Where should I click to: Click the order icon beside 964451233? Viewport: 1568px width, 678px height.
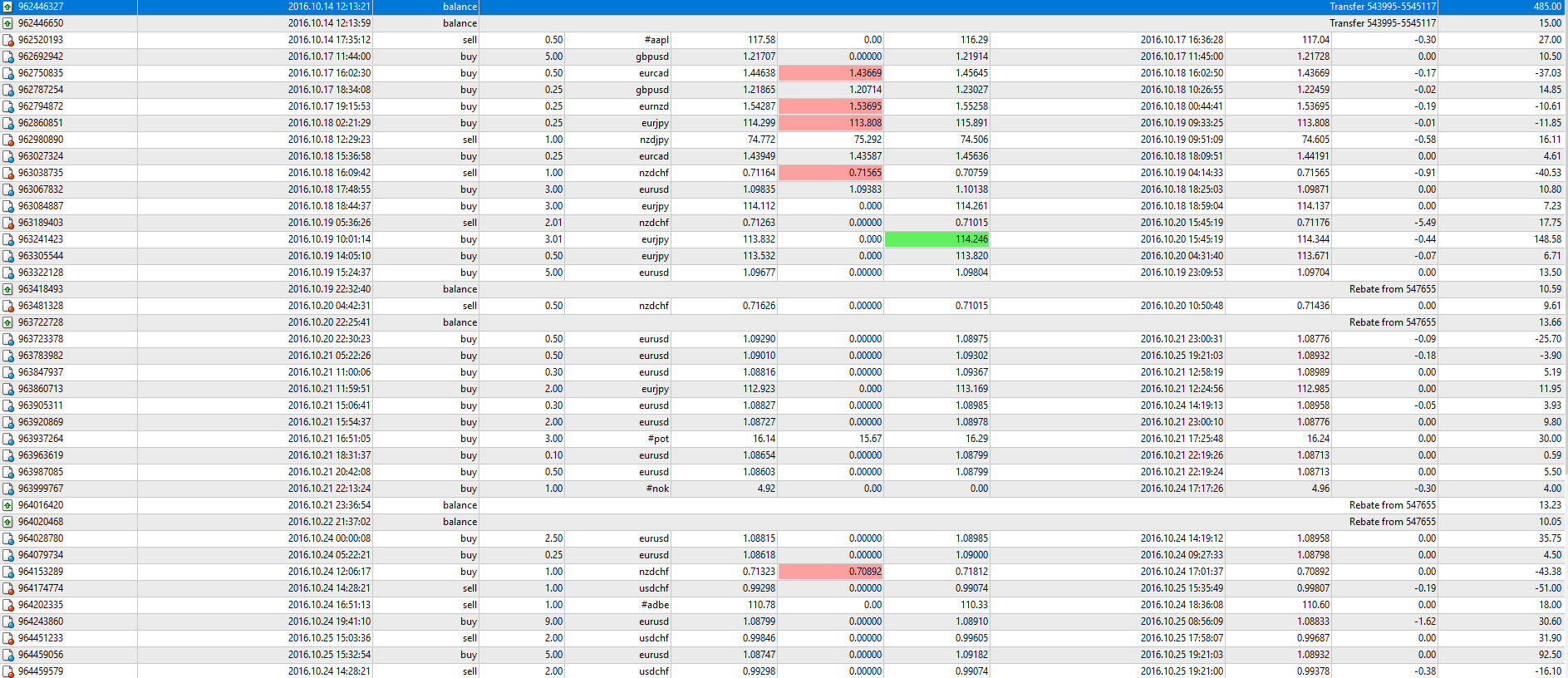[7, 638]
